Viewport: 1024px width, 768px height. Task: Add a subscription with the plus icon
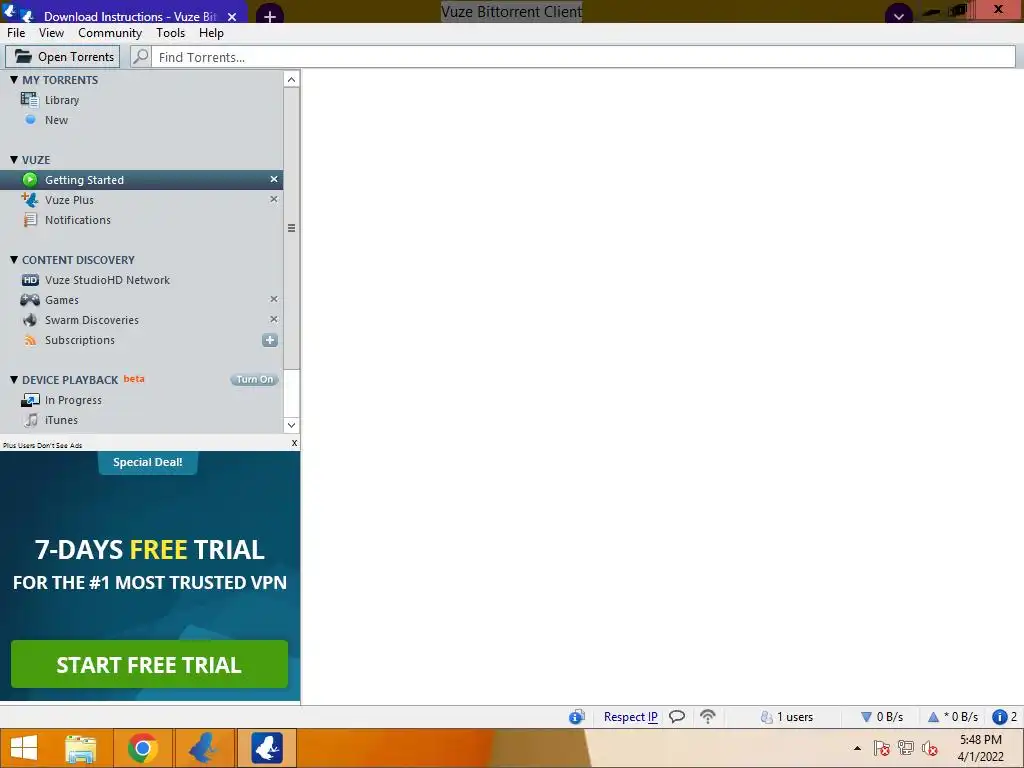click(270, 340)
